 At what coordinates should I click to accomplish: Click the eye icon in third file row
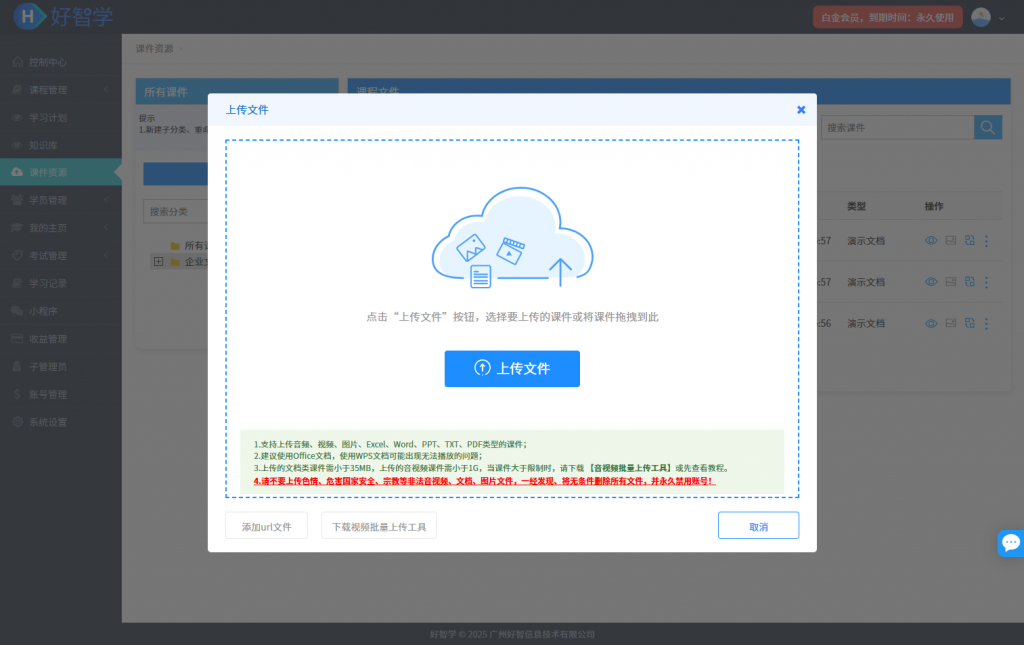[x=931, y=323]
